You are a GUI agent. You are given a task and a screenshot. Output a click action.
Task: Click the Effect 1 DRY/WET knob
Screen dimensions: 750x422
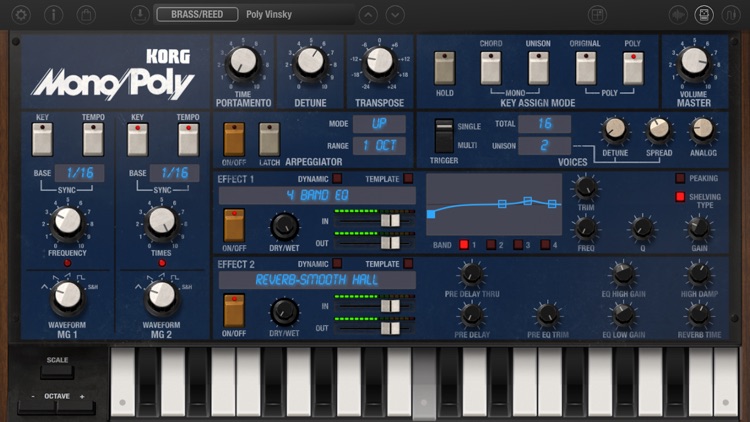tap(284, 227)
